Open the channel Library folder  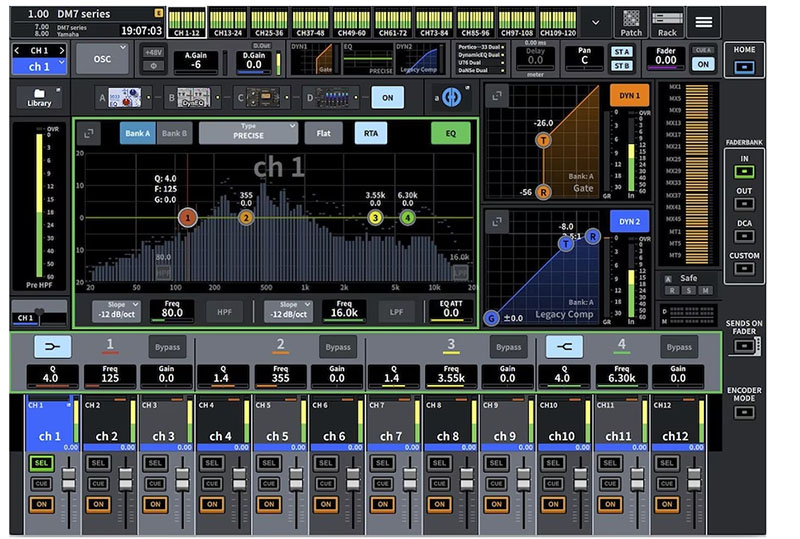tap(39, 97)
